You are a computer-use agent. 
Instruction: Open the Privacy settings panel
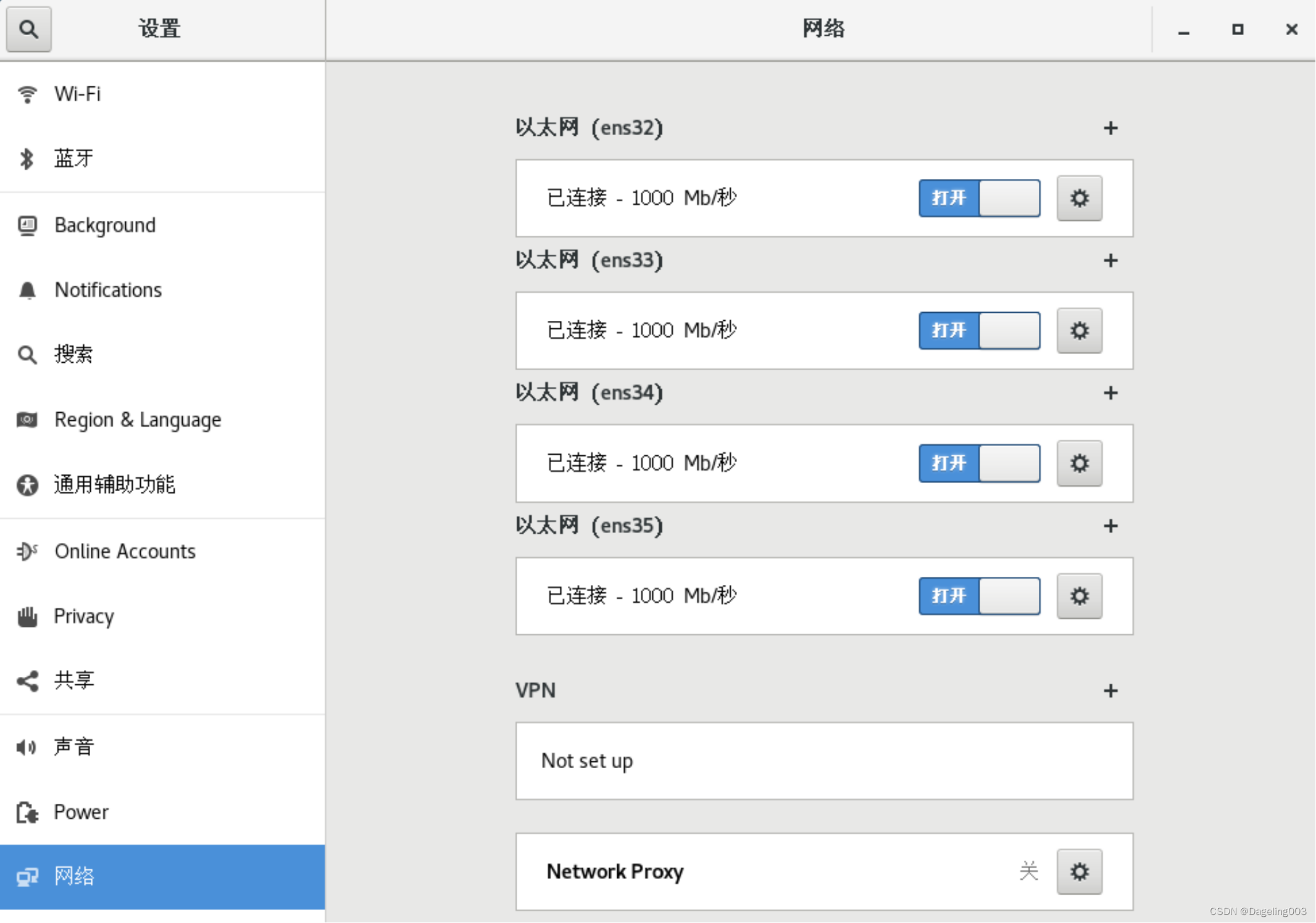[84, 616]
